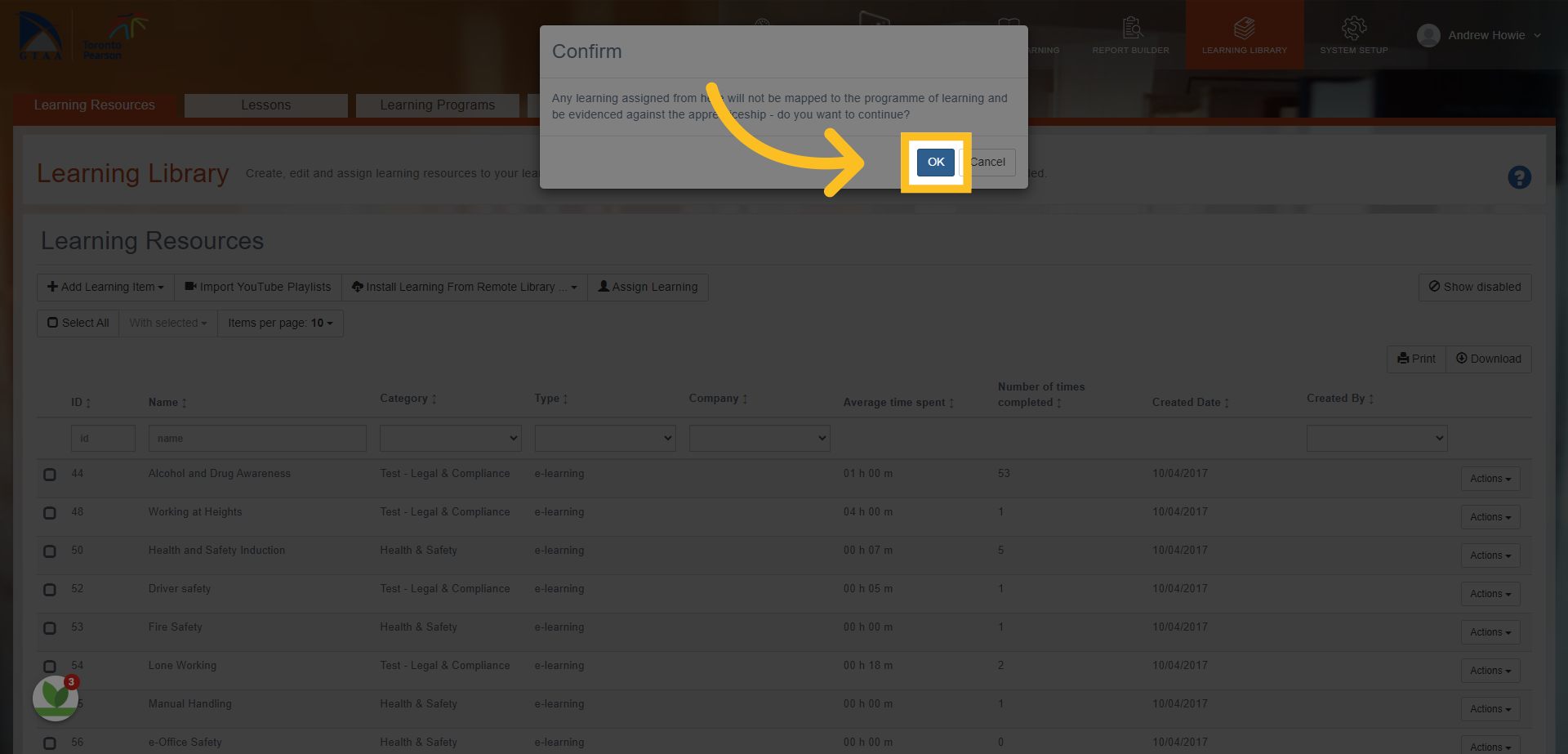Open the With selected menu
Screen dimensions: 1568x754
[x=168, y=323]
